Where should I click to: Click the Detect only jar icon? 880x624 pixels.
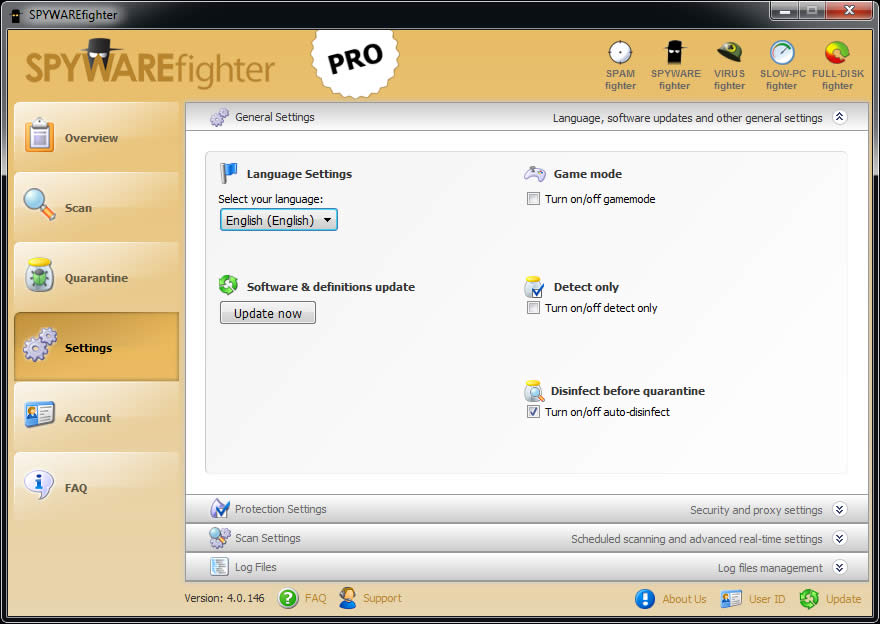click(534, 287)
